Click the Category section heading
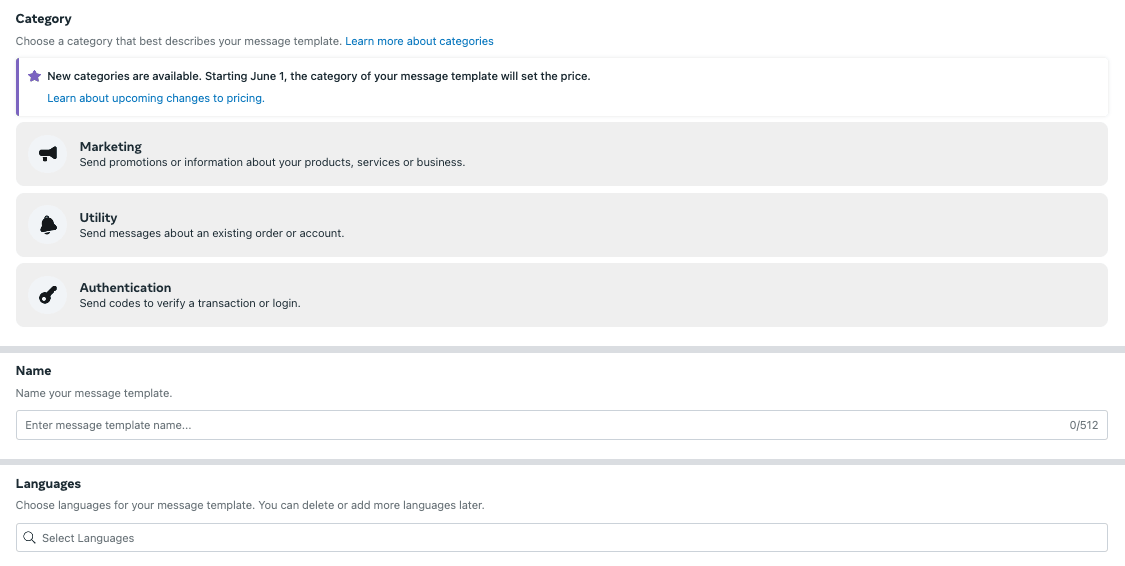 44,19
